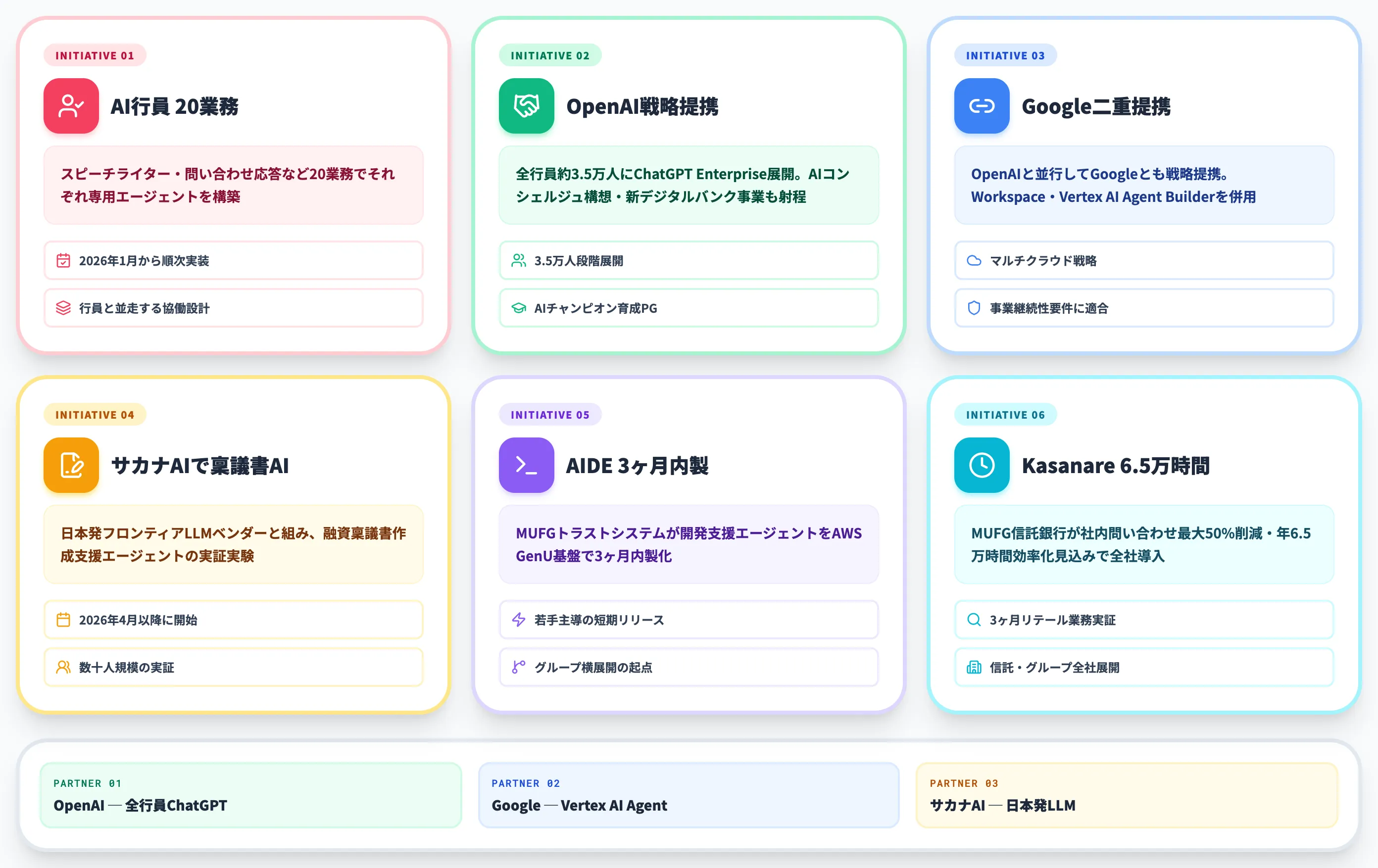Click the green description mentioning ChatGPT Enterprise展開
Image resolution: width=1378 pixels, height=868 pixels.
[689, 186]
